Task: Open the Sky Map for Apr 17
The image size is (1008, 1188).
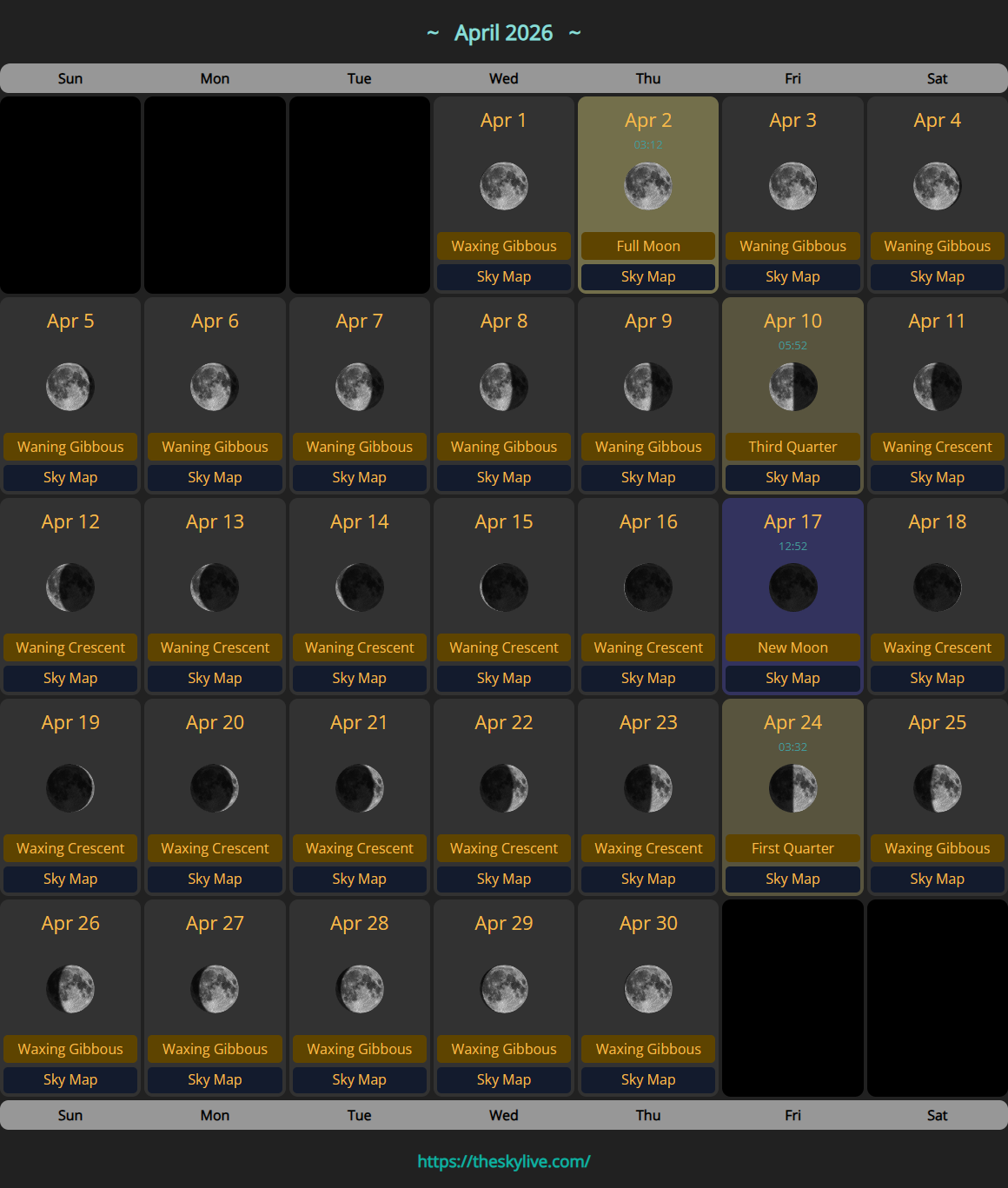Action: click(x=792, y=678)
